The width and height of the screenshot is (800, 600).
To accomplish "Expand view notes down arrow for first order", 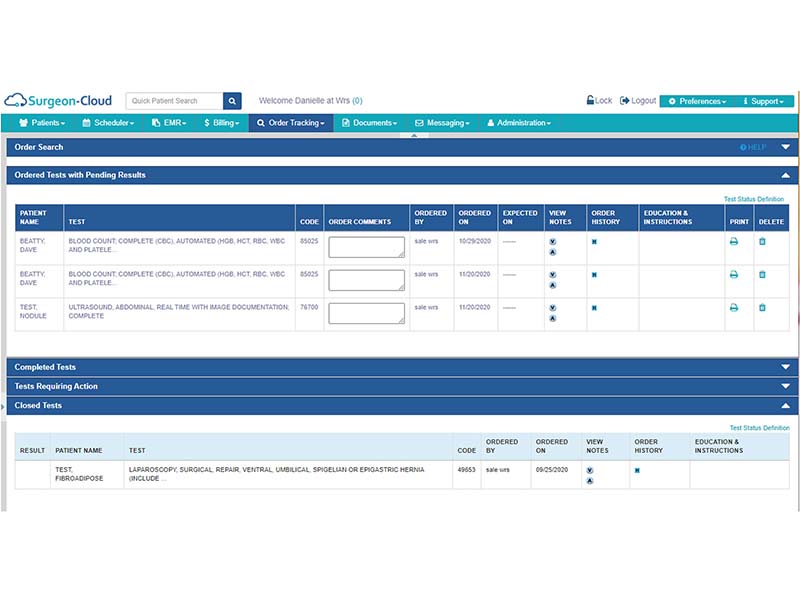I will 553,242.
